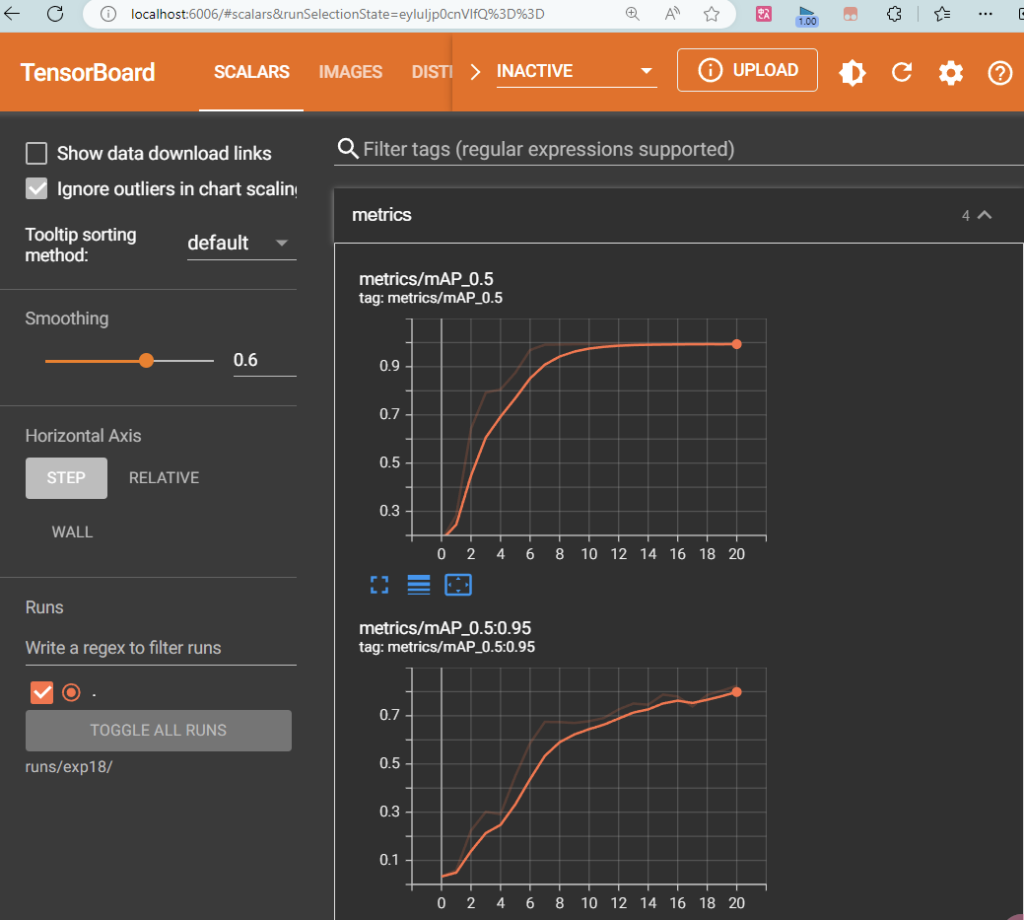Image resolution: width=1024 pixels, height=920 pixels.
Task: Toggle the run checkbox under Runs
Action: click(x=41, y=692)
